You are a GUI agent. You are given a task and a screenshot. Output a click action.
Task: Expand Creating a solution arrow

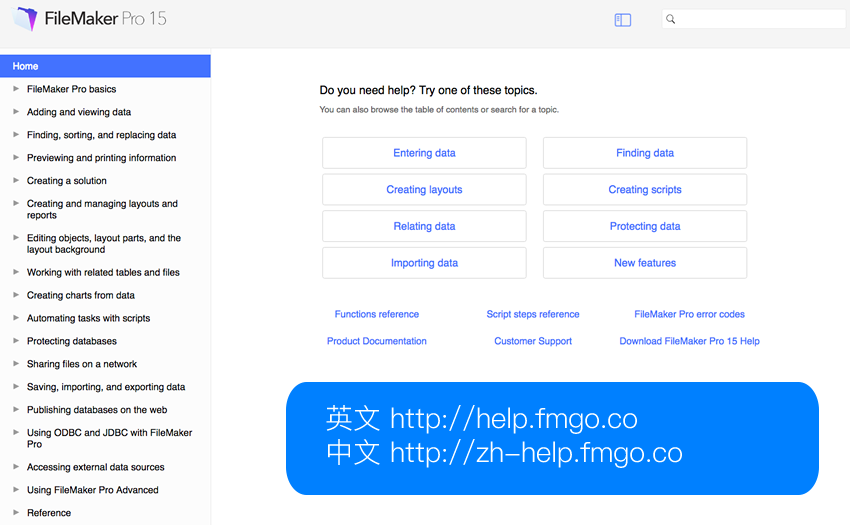[16, 180]
